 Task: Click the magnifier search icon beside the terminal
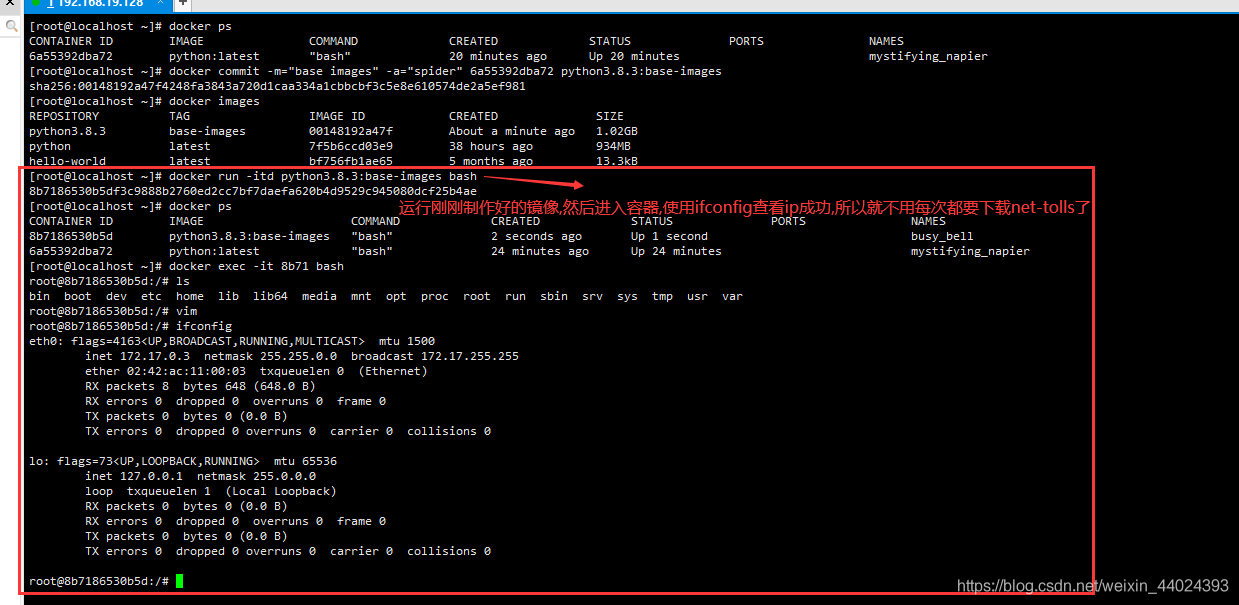11,27
